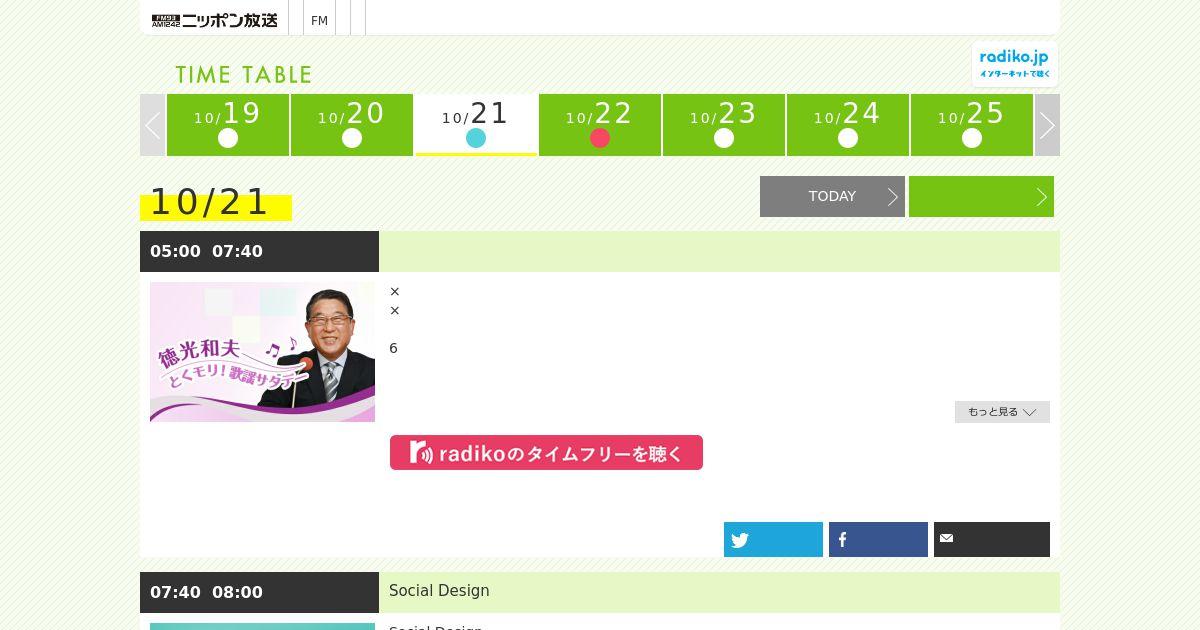
Task: Go to next week of dates
Action: click(x=1047, y=125)
